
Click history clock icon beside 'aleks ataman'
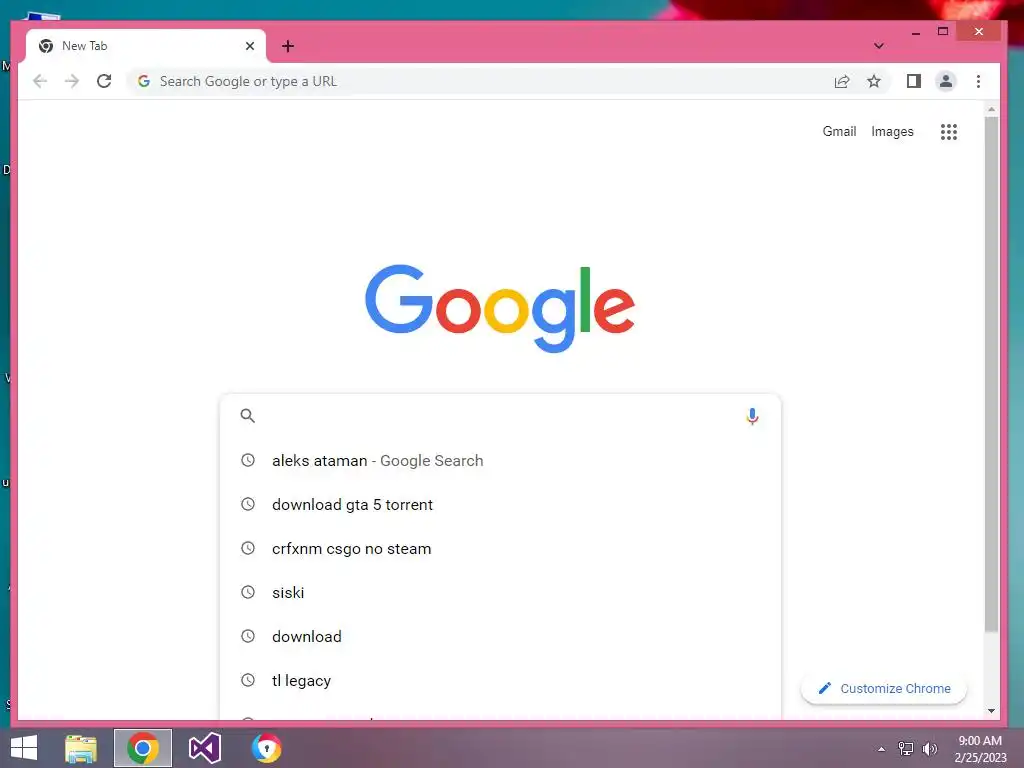248,460
